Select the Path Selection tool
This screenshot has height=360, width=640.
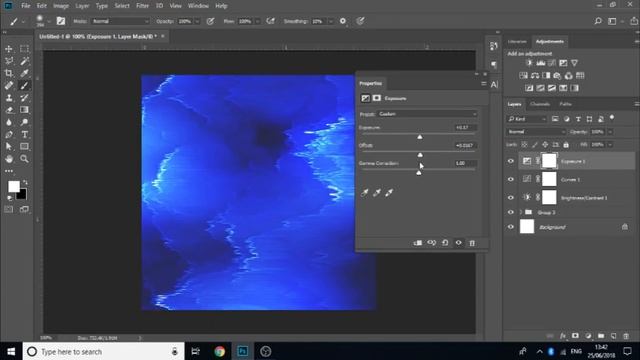(x=9, y=147)
